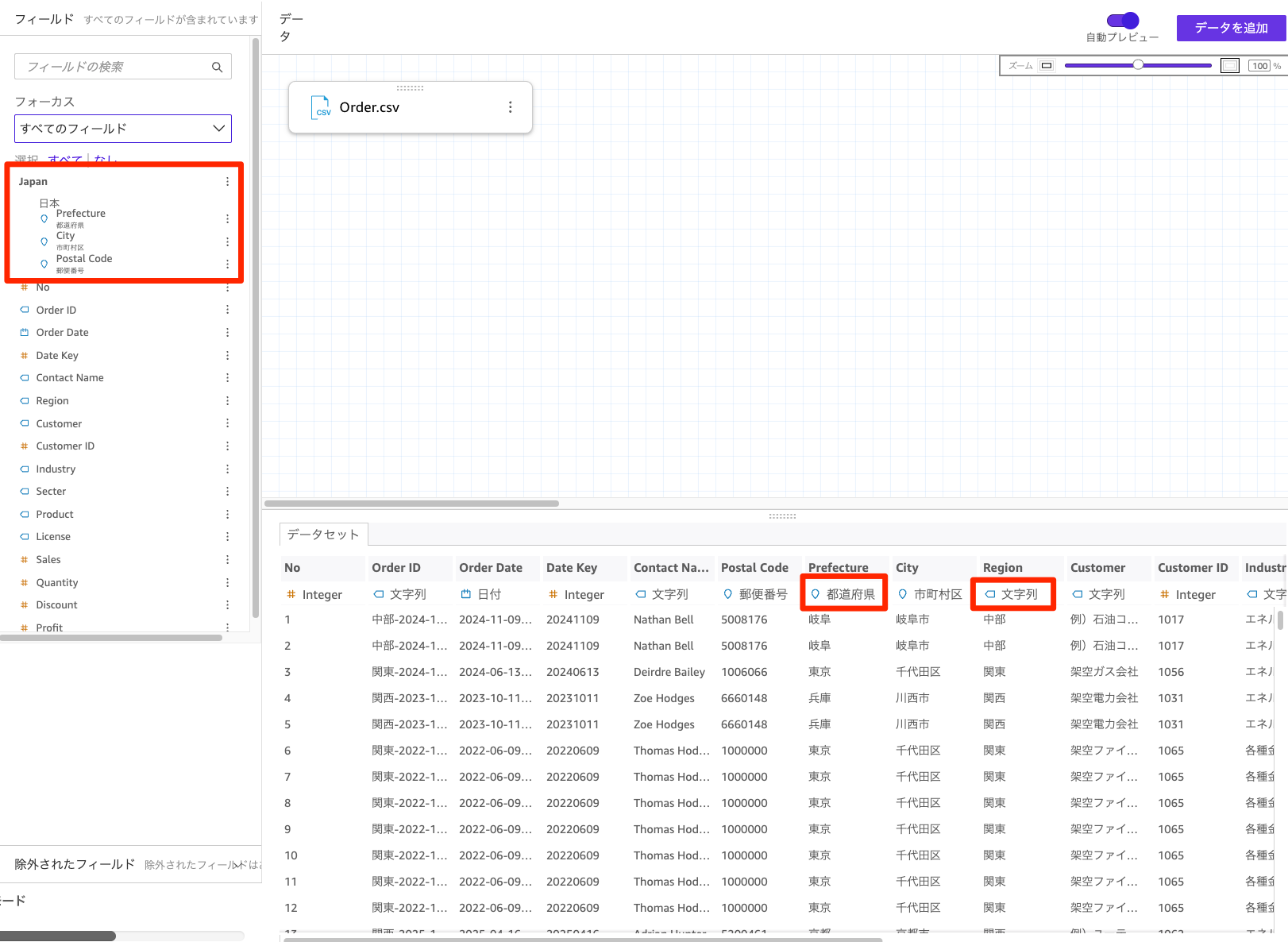Click the geo pin icon beside Prefecture field
Image resolution: width=1288 pixels, height=942 pixels.
44,218
